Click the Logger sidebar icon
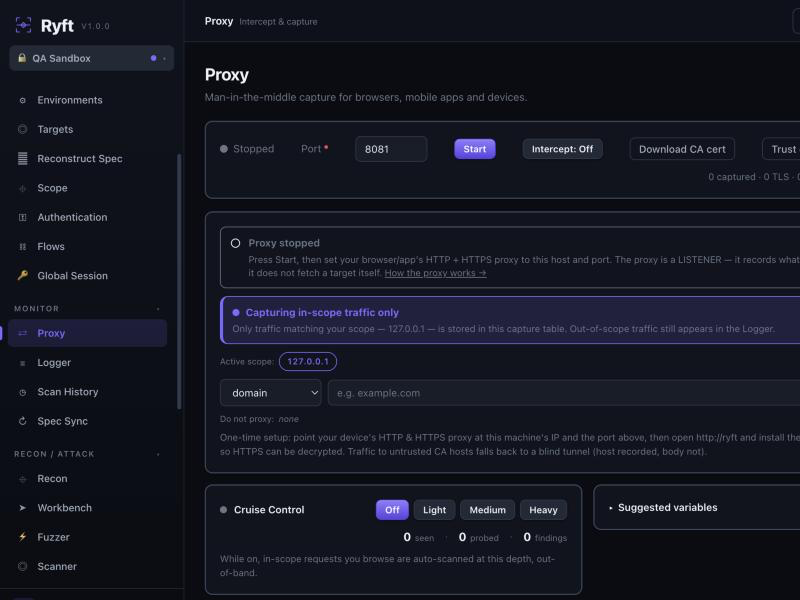Image resolution: width=800 pixels, height=600 pixels. click(x=22, y=363)
